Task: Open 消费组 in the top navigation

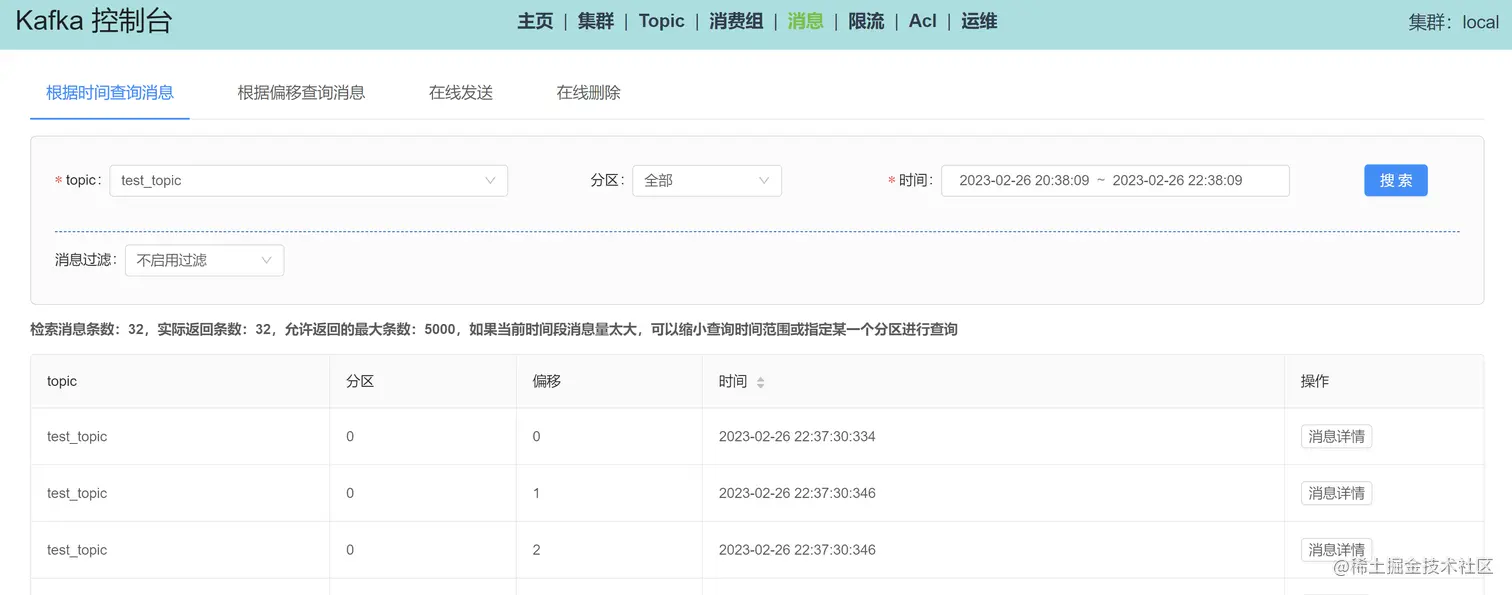Action: tap(736, 21)
